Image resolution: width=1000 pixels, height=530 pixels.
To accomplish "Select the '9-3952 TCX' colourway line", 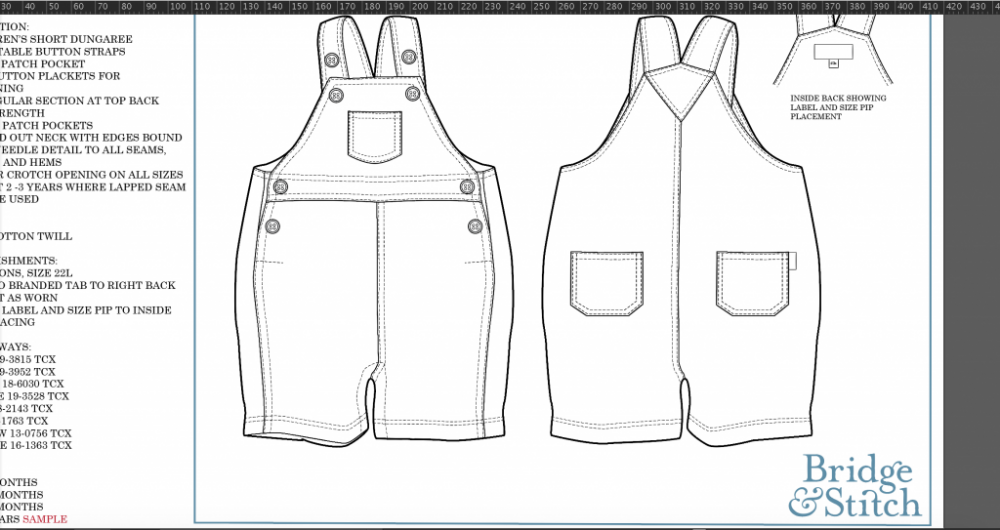I will [x=28, y=371].
